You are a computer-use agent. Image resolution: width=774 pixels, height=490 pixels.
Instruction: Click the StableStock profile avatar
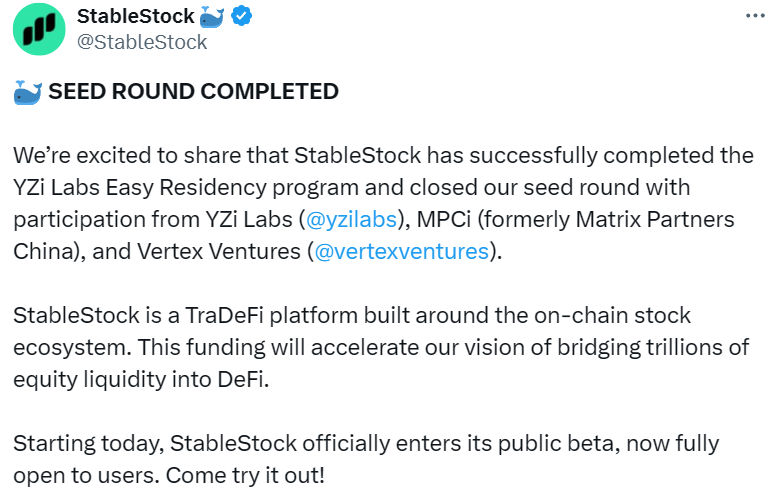point(39,29)
